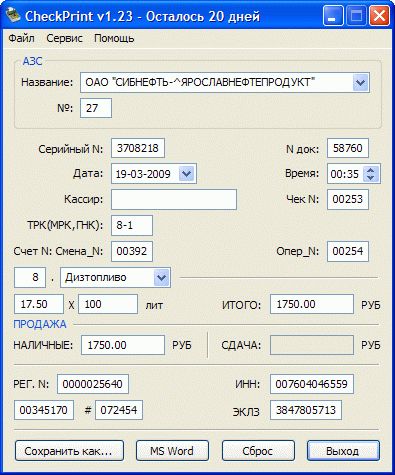This screenshot has width=395, height=475.
Task: Click the Время field text 00:35
Action: [344, 174]
